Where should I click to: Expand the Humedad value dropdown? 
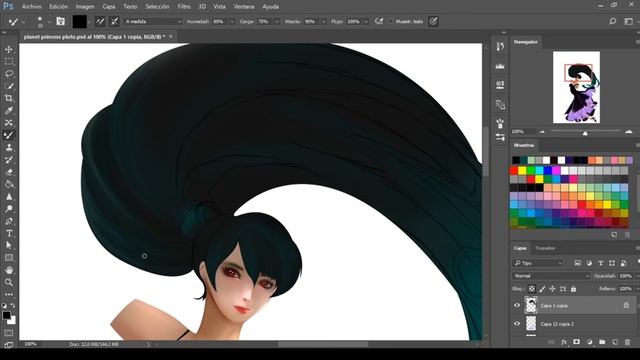click(x=232, y=21)
